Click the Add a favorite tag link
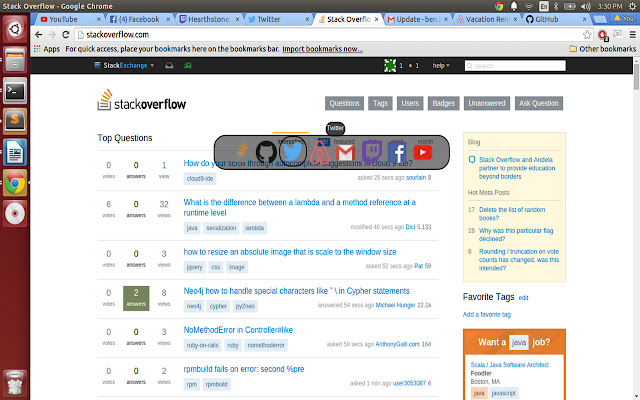Image resolution: width=640 pixels, height=400 pixels. pos(487,314)
